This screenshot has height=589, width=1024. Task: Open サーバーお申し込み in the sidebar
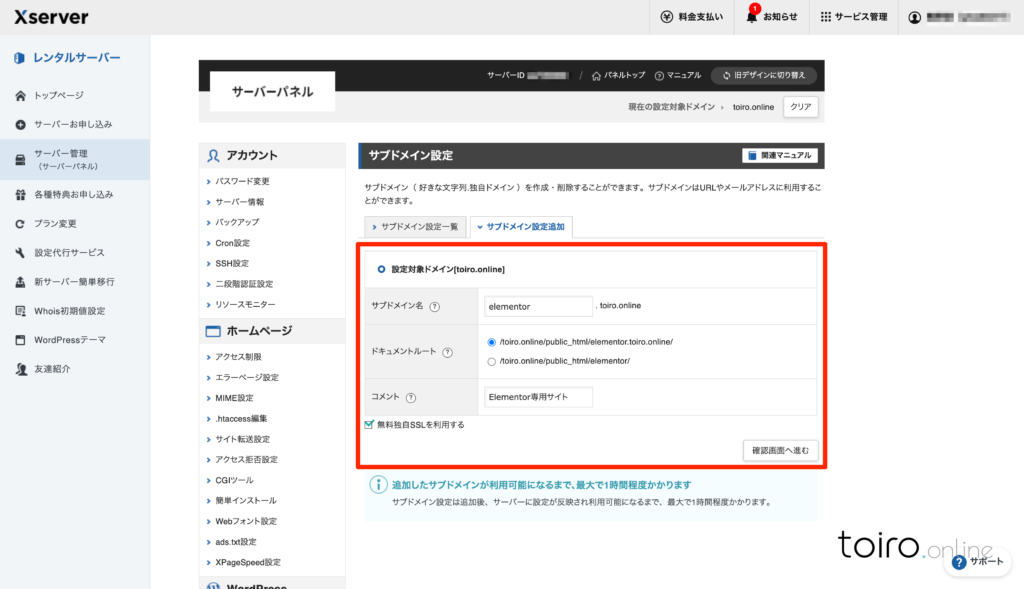coord(73,124)
